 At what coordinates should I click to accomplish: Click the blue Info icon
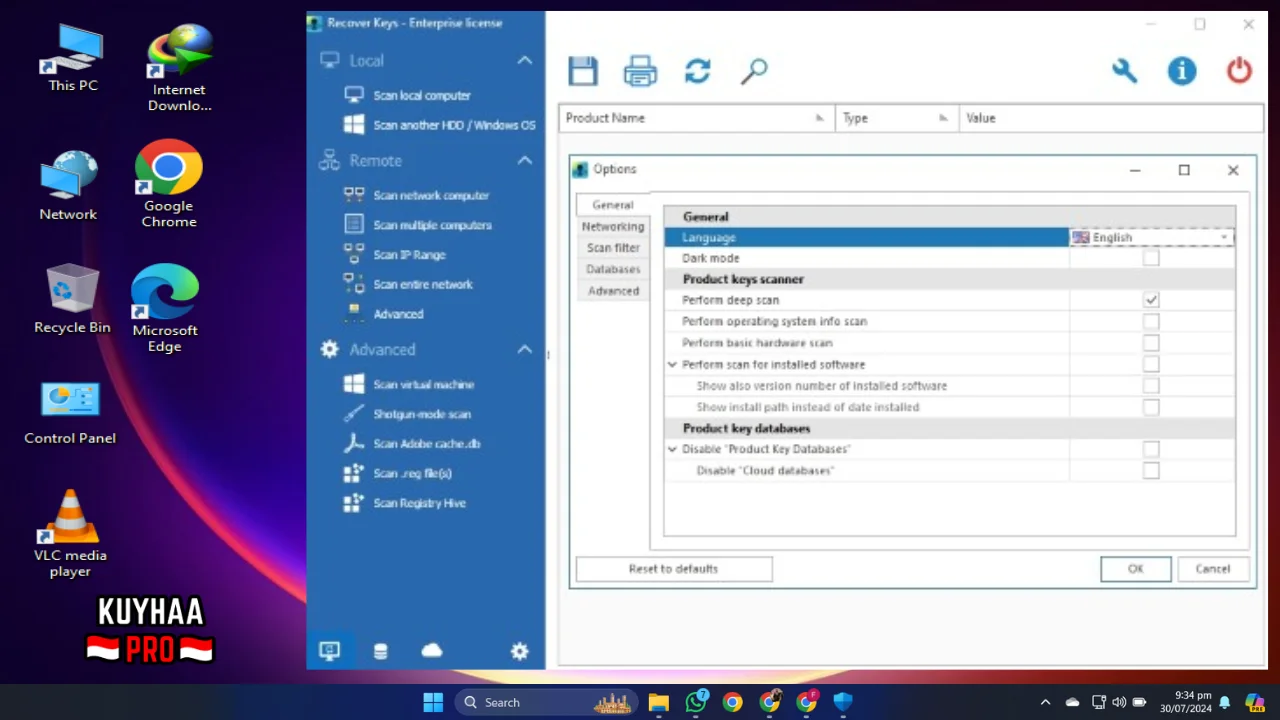(x=1182, y=71)
